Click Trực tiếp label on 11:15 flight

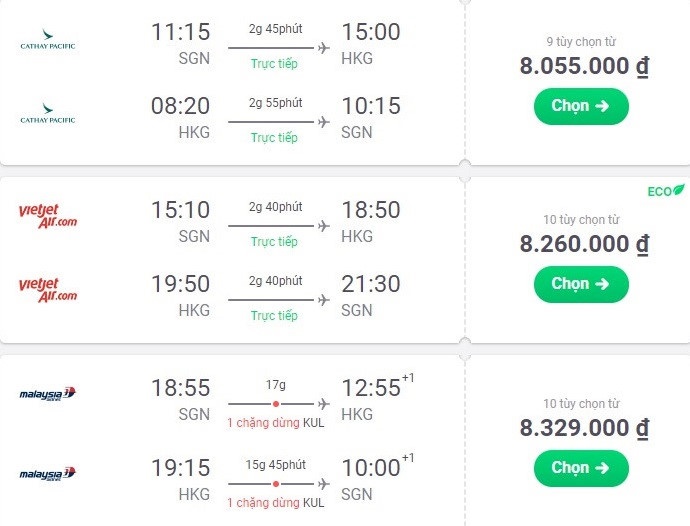[x=274, y=64]
